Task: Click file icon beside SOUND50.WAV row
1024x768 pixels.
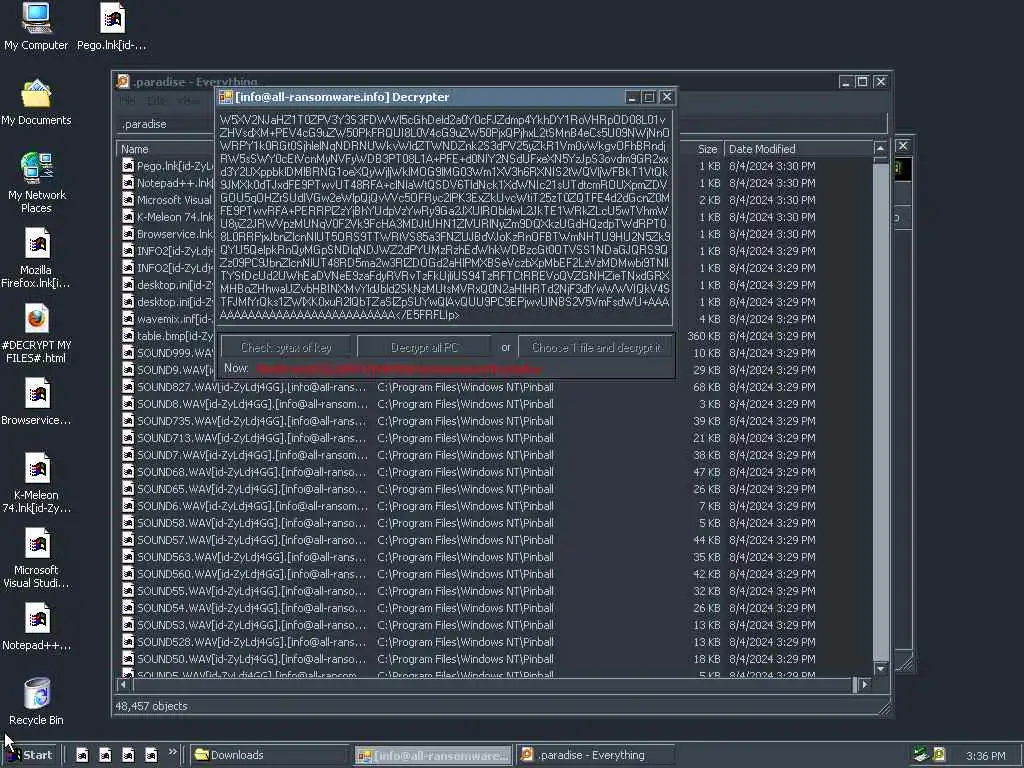Action: 128,658
